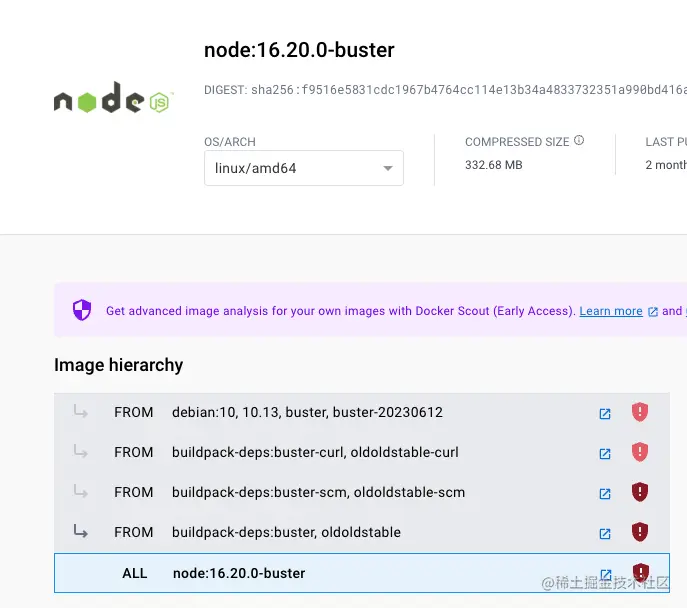
Task: Click the hierarchy arrow on buster-curl row
Action: tap(81, 451)
